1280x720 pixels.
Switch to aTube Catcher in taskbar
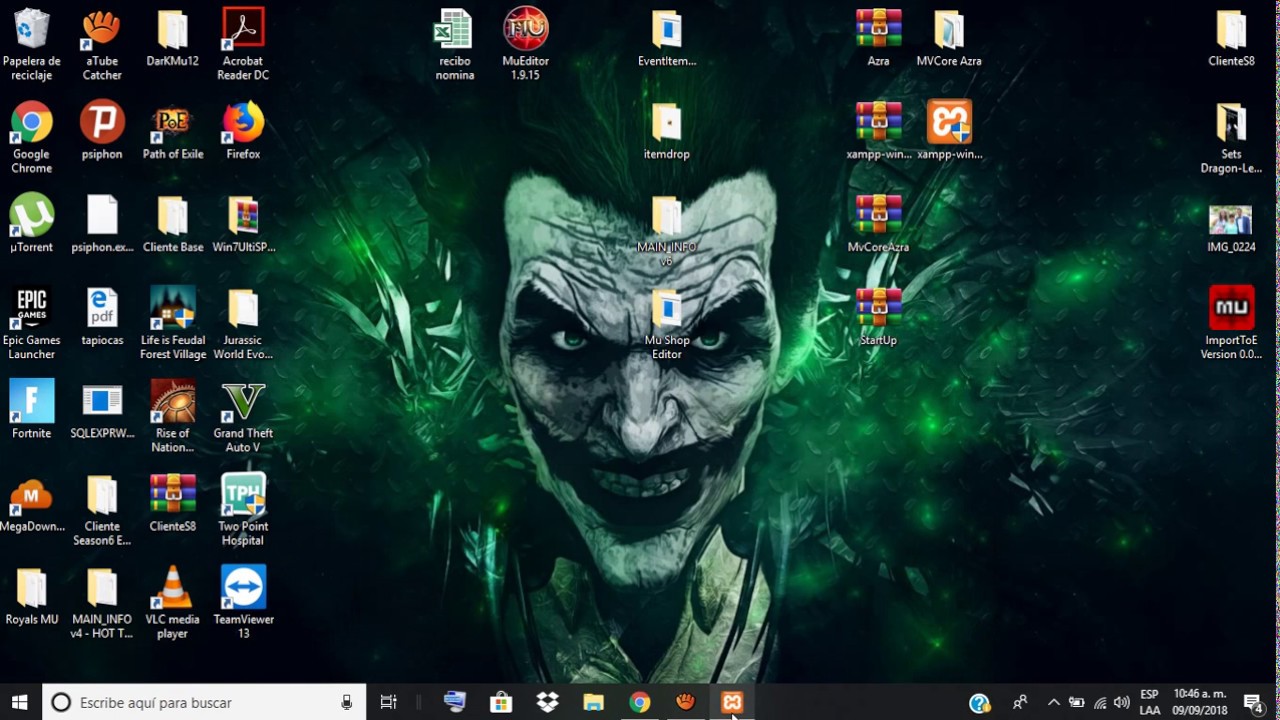pyautogui.click(x=686, y=703)
